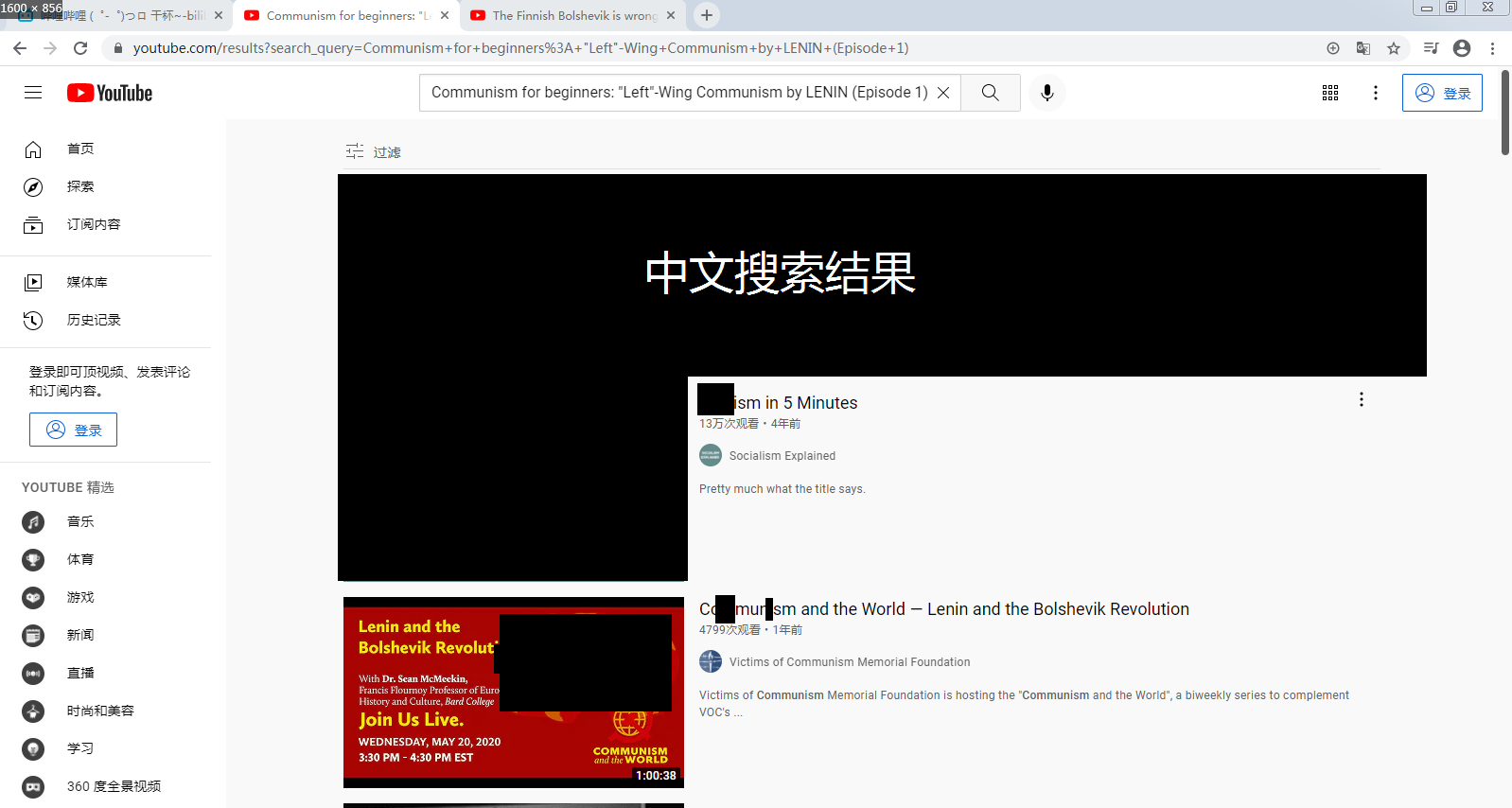Reload the current page
This screenshot has width=1512, height=808.
coord(80,48)
